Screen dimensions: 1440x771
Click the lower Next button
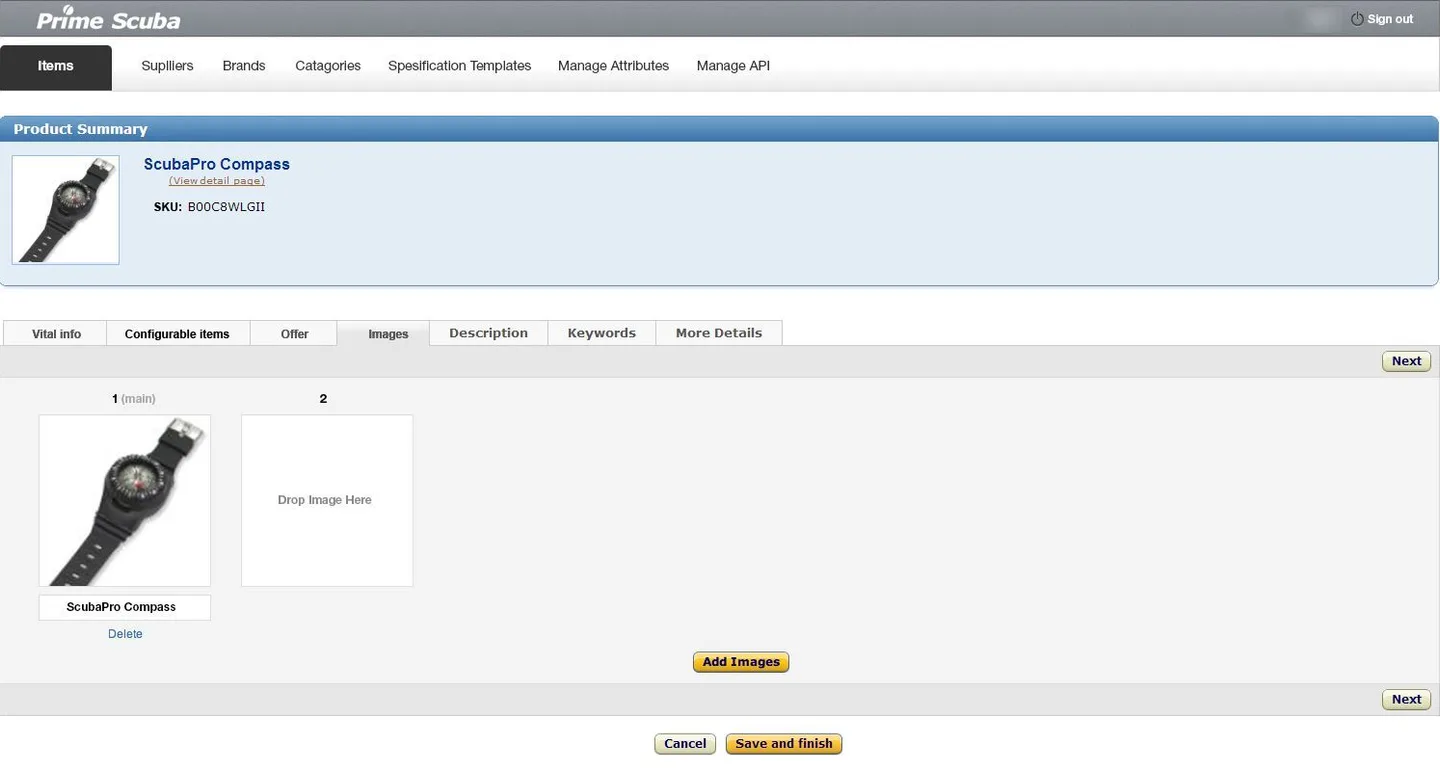point(1406,699)
